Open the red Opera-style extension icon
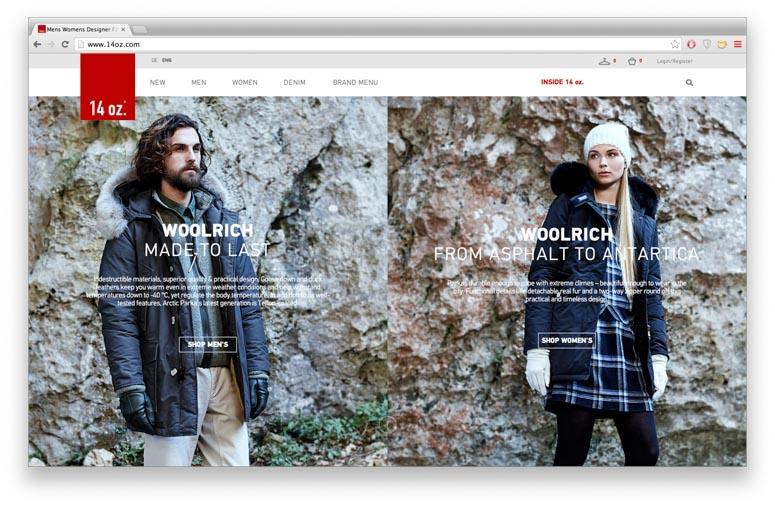The width and height of the screenshot is (775, 506). (691, 44)
